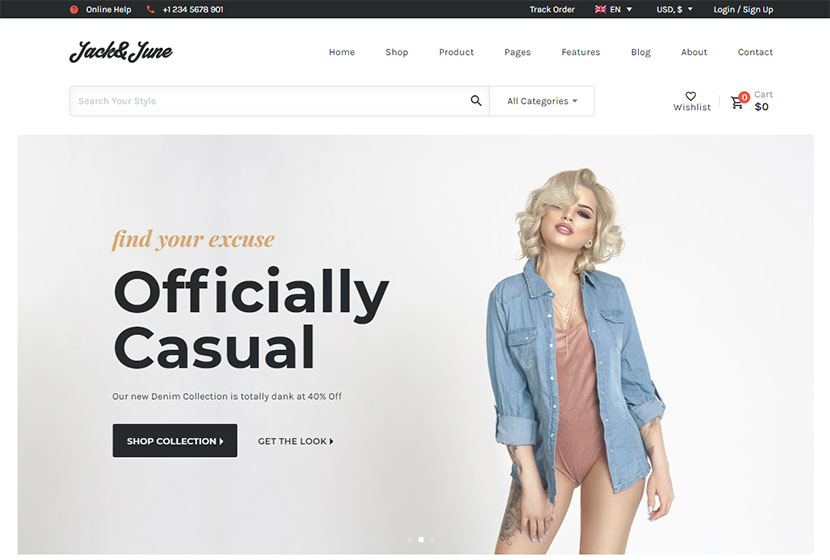Click the cart item count badge
830x560 pixels.
744,97
